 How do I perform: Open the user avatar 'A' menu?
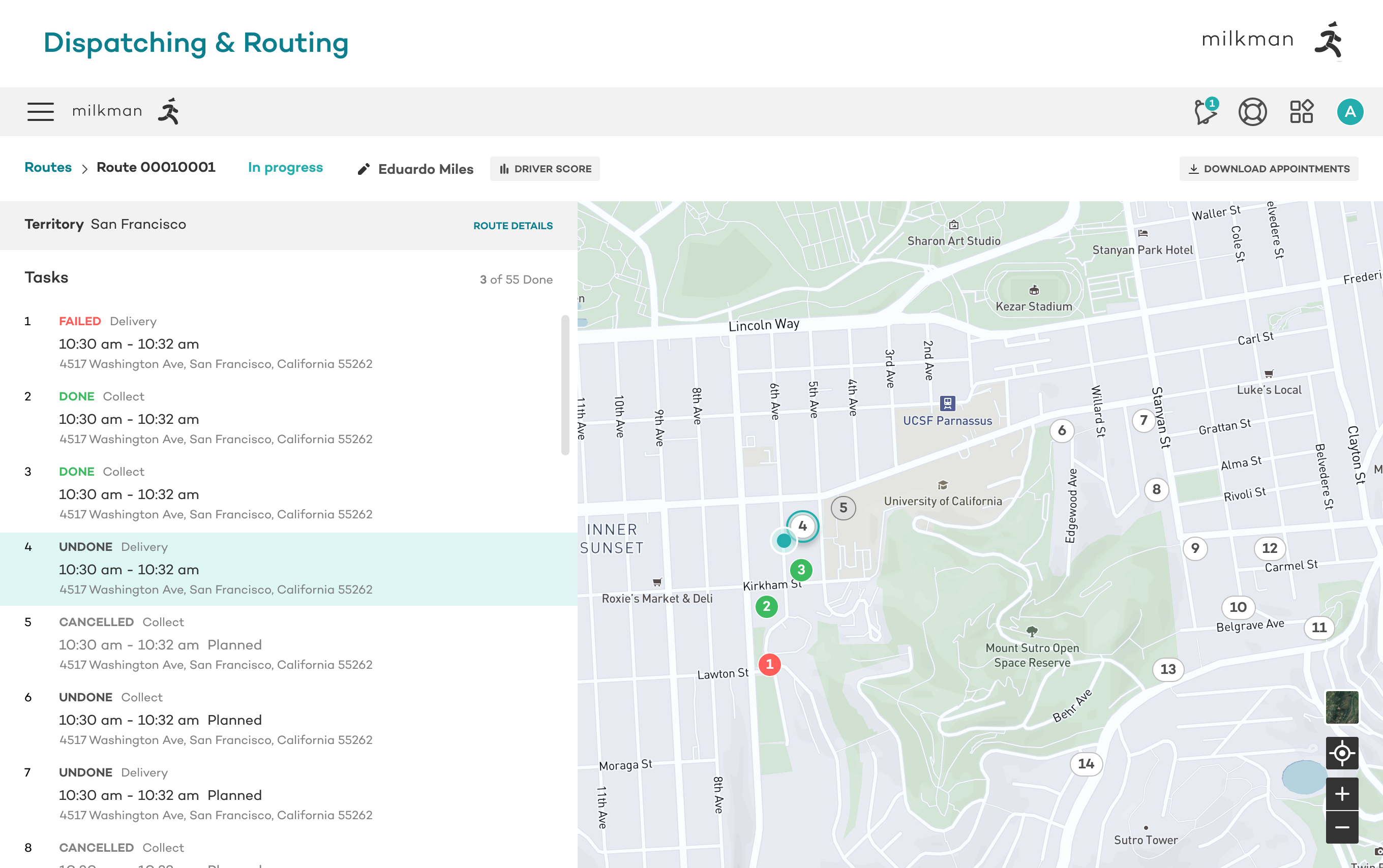coord(1349,111)
